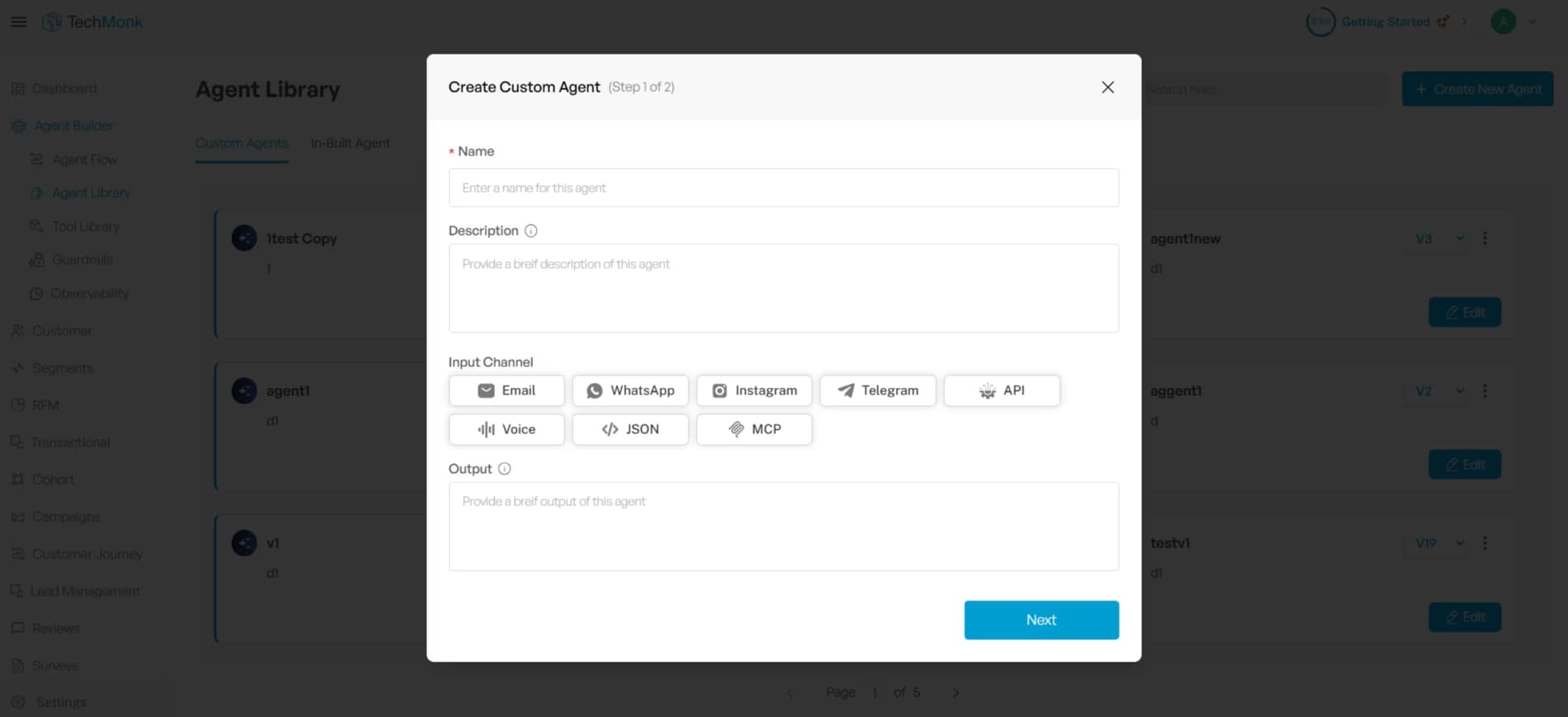Open Observability in the sidebar
The width and height of the screenshot is (1568, 717).
tap(79, 294)
